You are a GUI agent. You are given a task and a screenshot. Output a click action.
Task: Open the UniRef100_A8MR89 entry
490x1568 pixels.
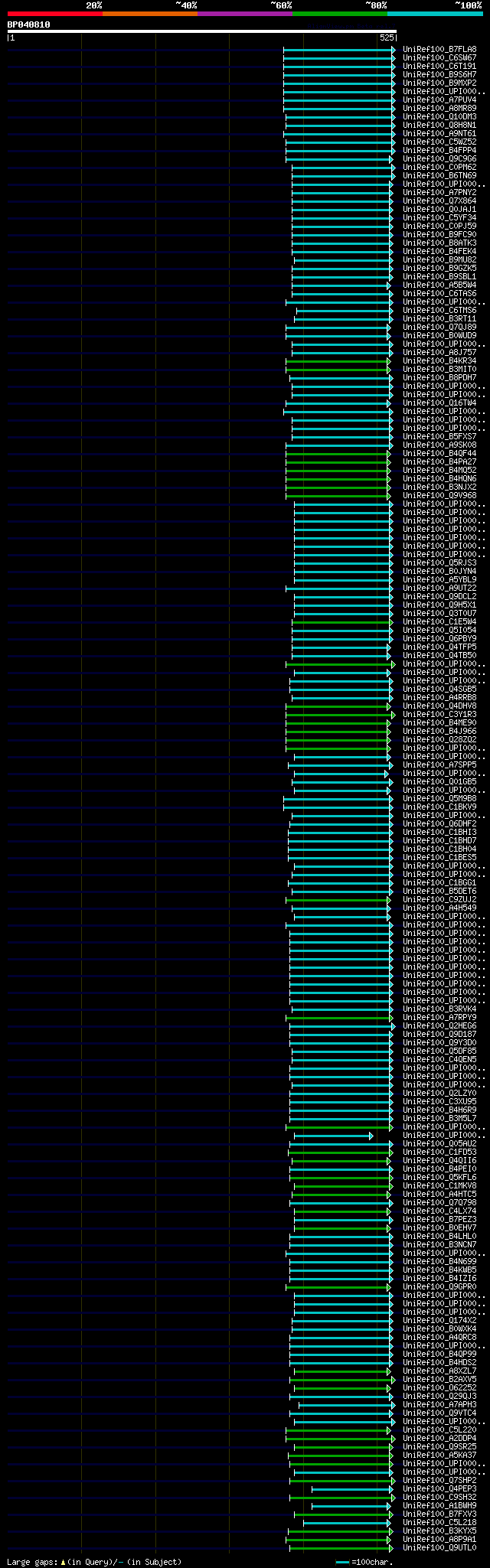click(439, 108)
